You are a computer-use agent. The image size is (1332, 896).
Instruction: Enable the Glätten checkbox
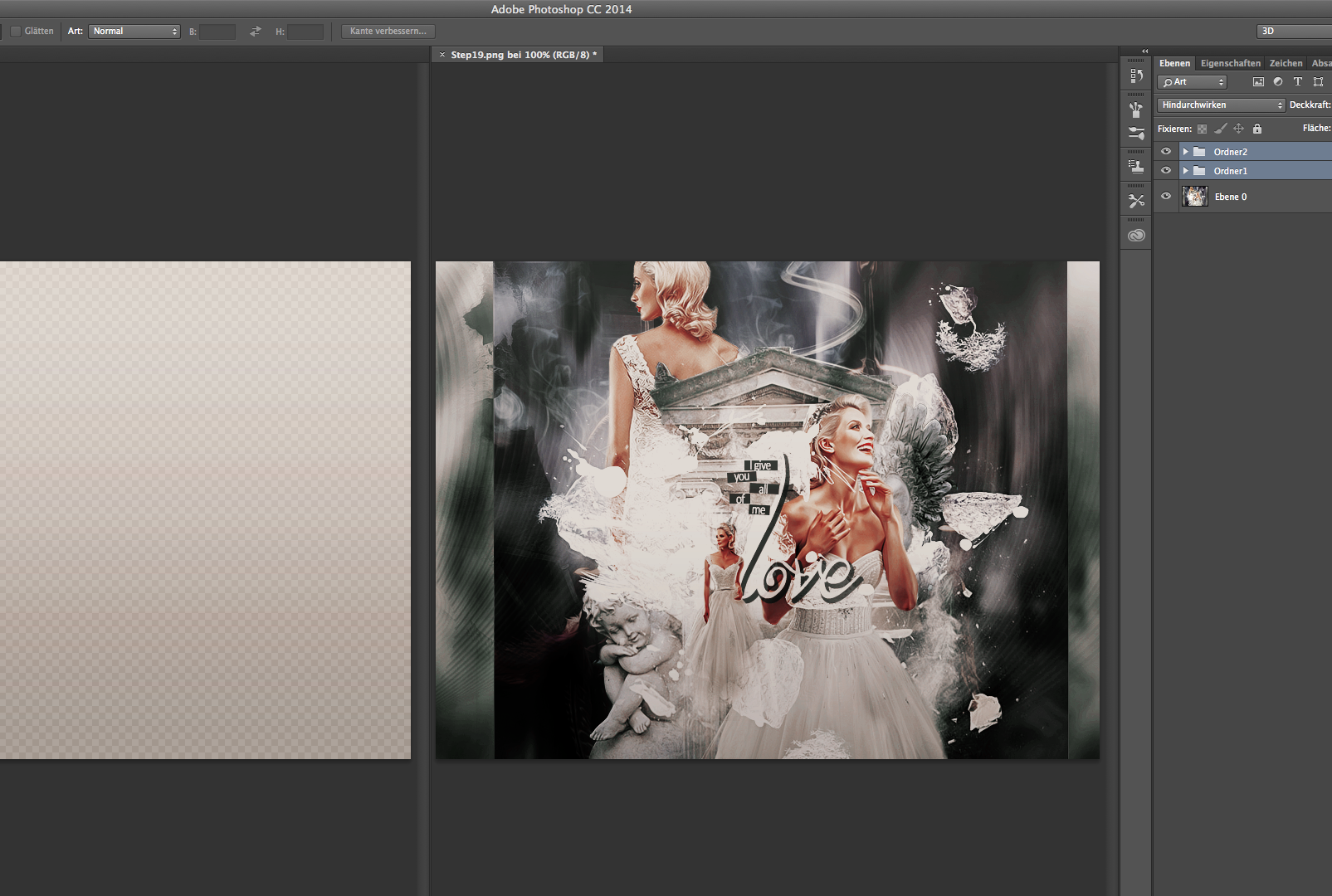[15, 32]
